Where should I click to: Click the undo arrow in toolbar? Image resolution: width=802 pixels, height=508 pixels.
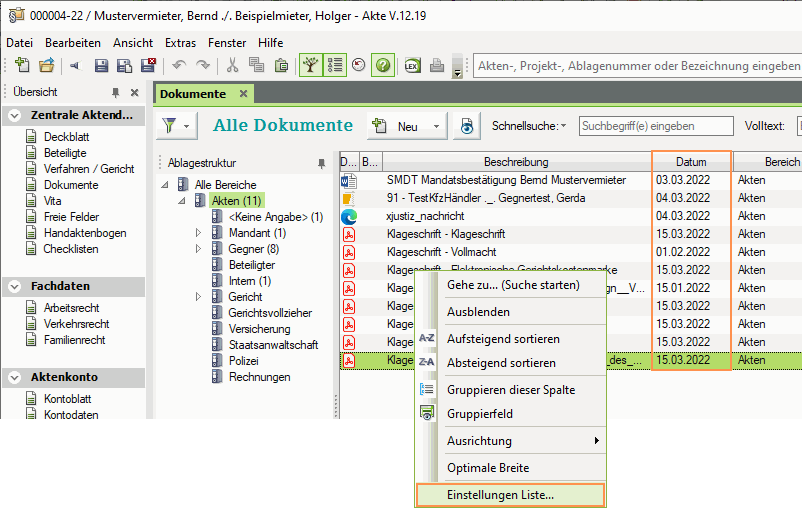[x=179, y=66]
